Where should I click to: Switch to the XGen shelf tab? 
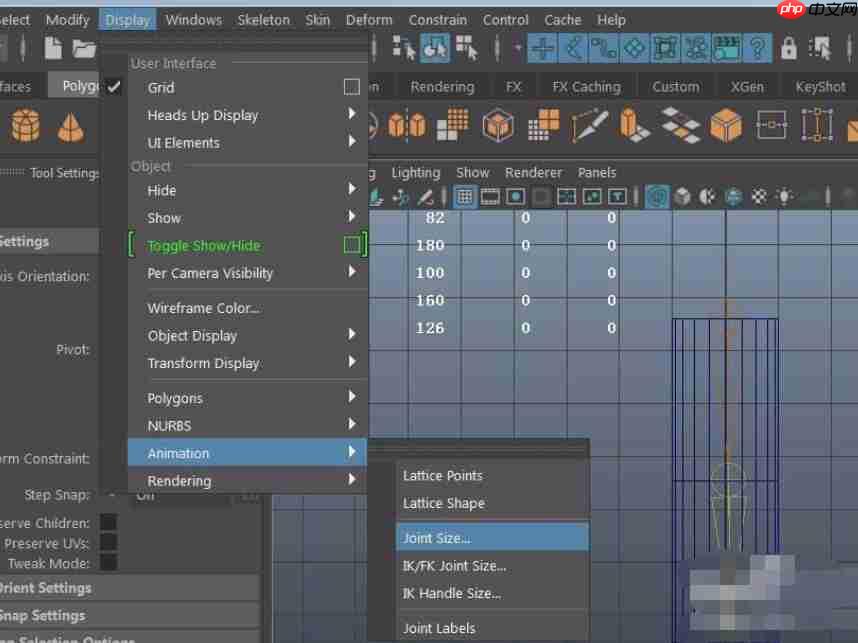[746, 87]
